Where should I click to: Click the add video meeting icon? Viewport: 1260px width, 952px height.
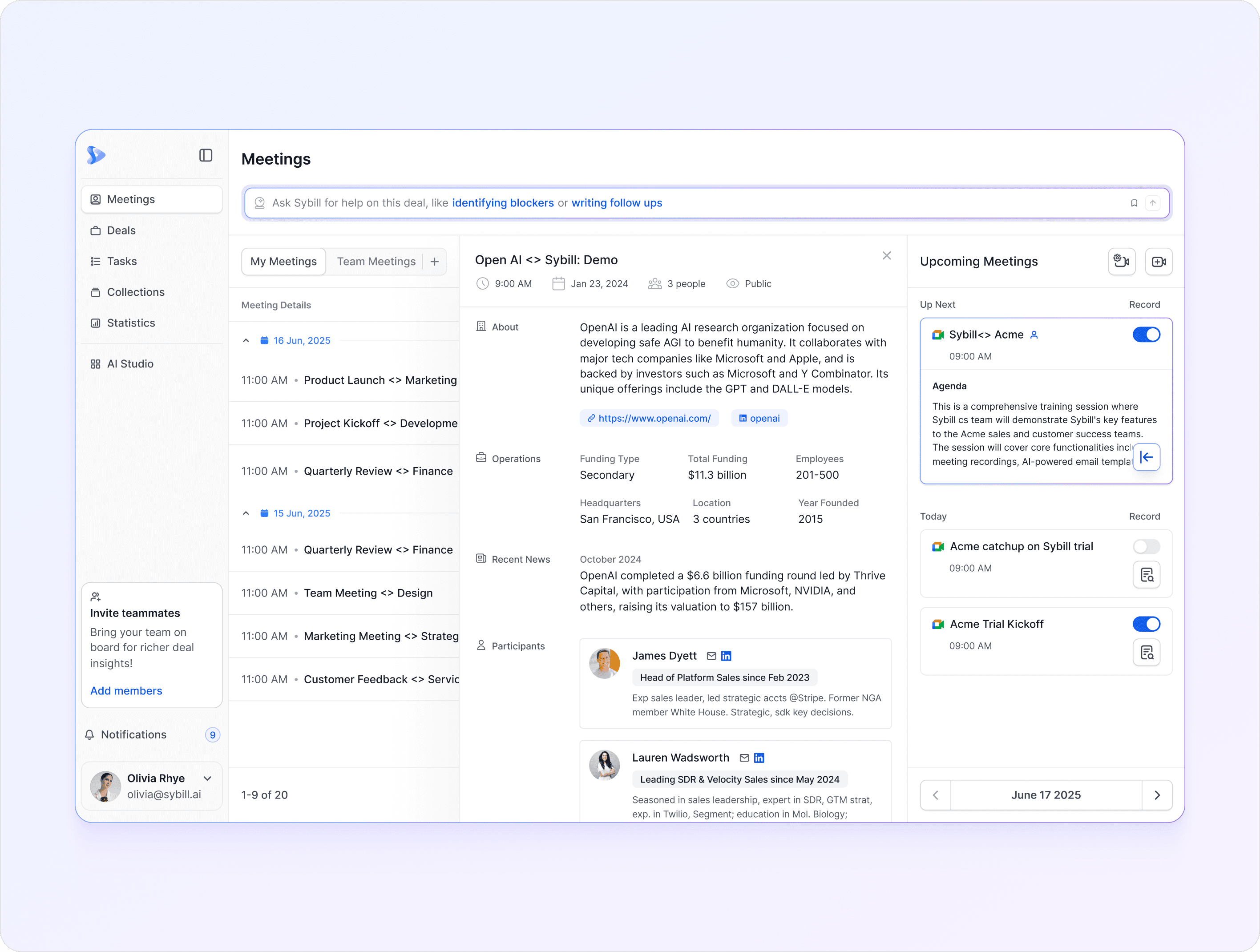1158,262
